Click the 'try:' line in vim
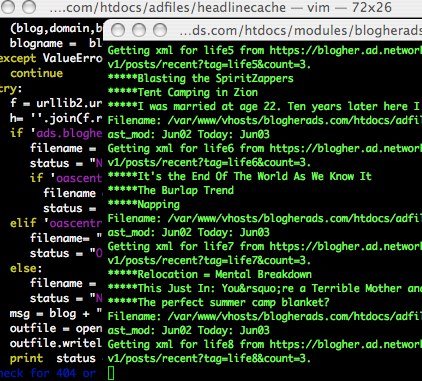The image size is (422, 381). [x=11, y=88]
